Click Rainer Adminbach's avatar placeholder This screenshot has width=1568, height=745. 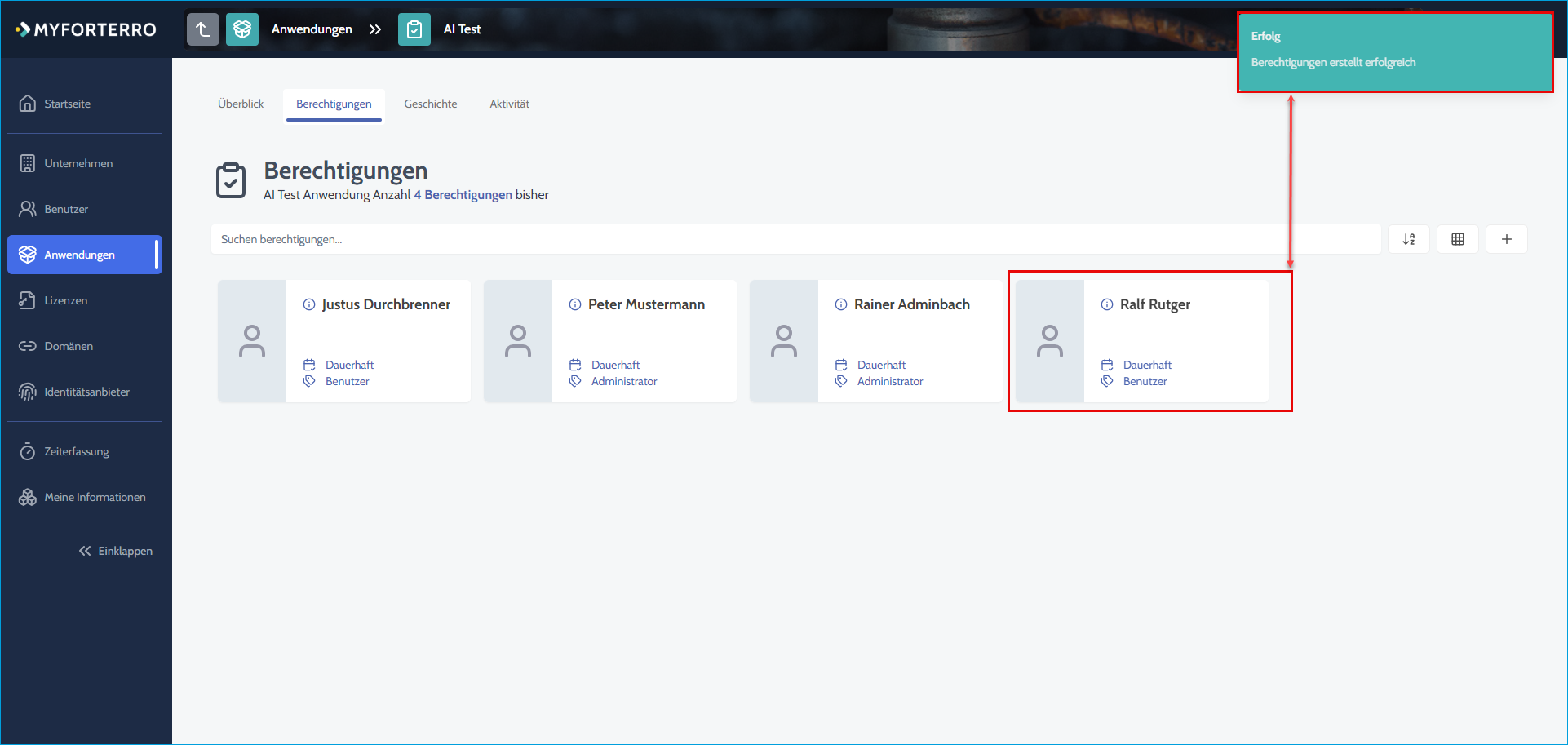tap(784, 341)
